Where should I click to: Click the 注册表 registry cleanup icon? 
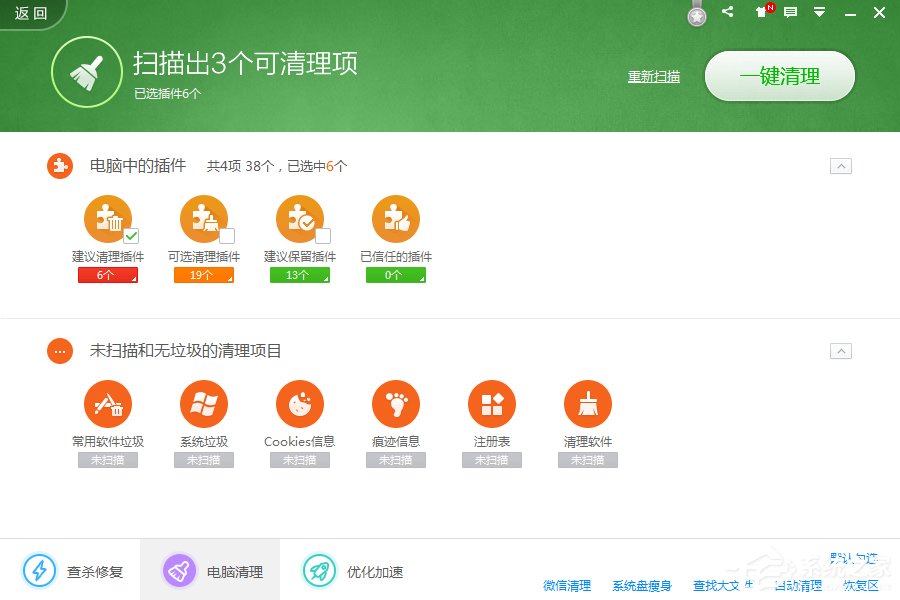pos(492,405)
